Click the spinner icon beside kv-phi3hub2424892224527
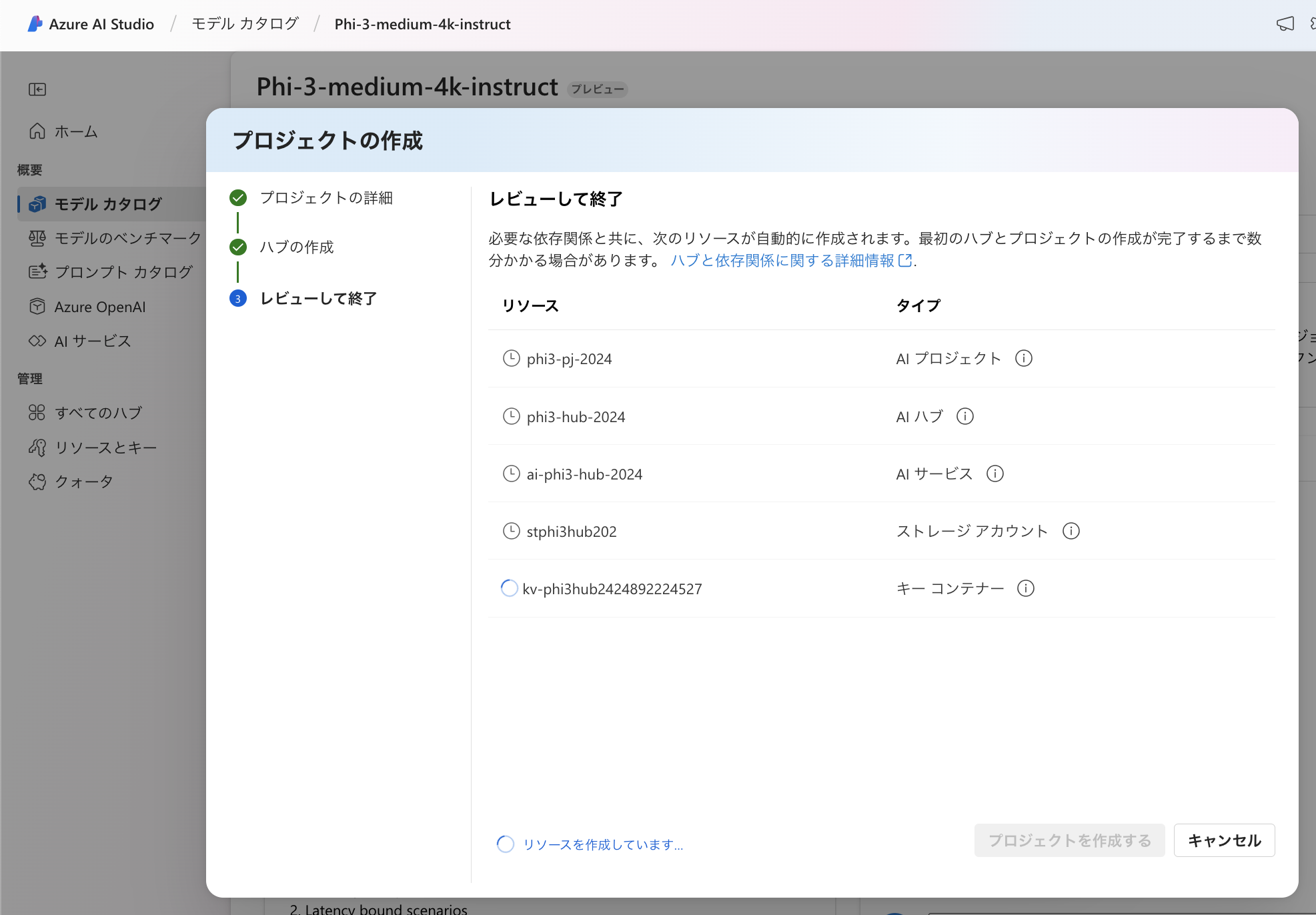 [x=509, y=588]
